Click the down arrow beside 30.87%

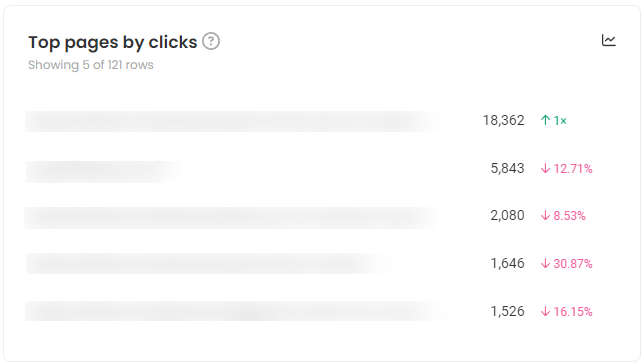(545, 263)
